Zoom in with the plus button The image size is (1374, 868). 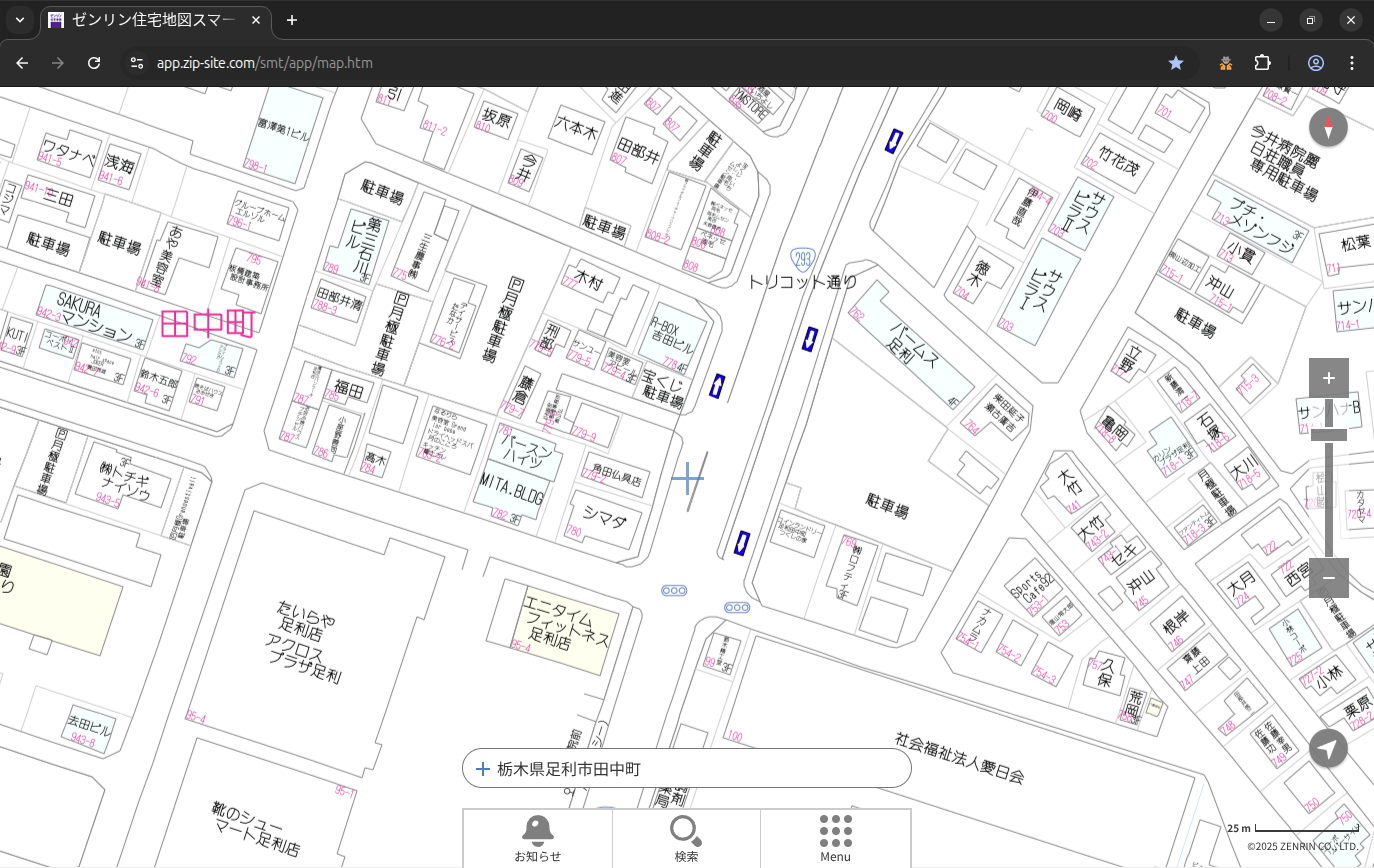1328,378
